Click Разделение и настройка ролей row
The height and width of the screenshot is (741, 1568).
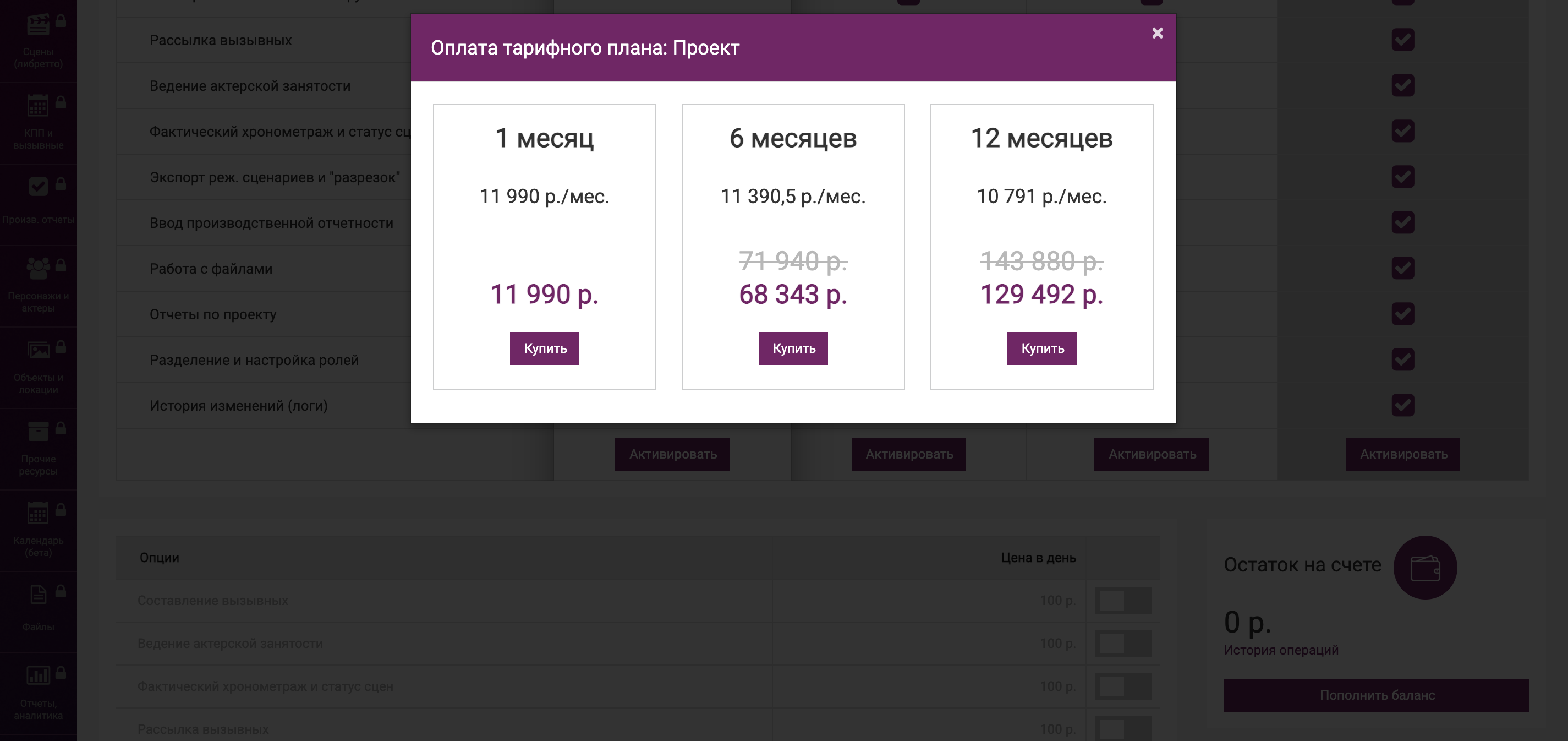[x=254, y=360]
